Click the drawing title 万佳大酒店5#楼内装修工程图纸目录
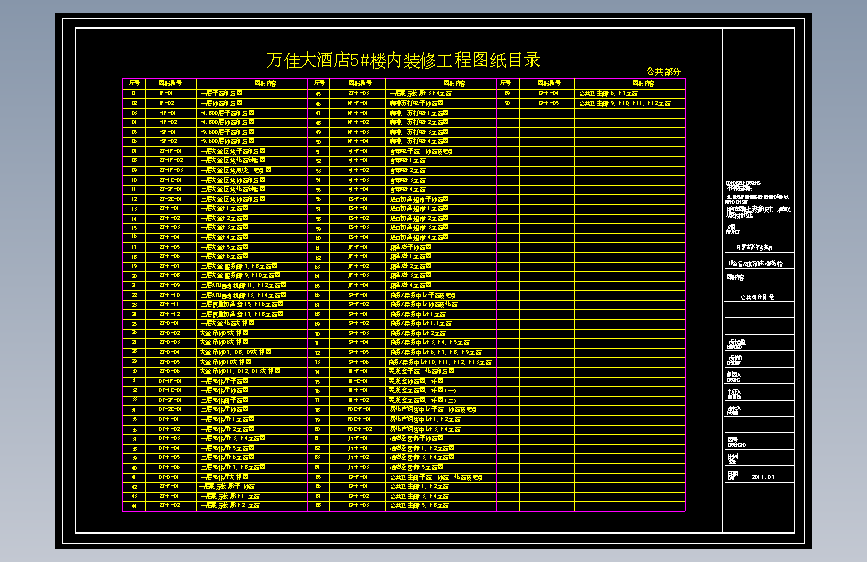The image size is (867, 562). (x=403, y=60)
